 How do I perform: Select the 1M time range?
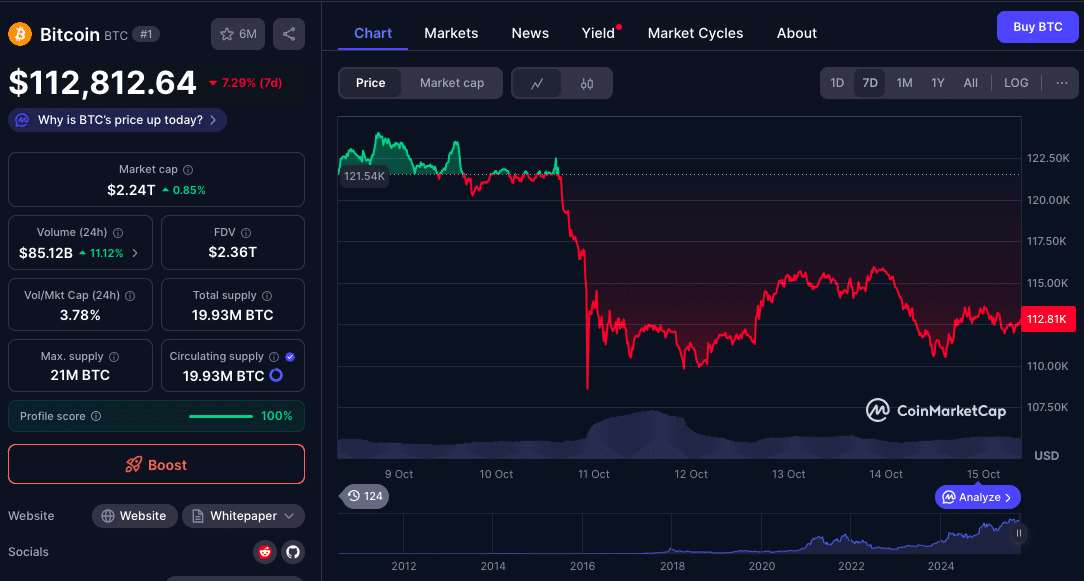click(x=904, y=83)
